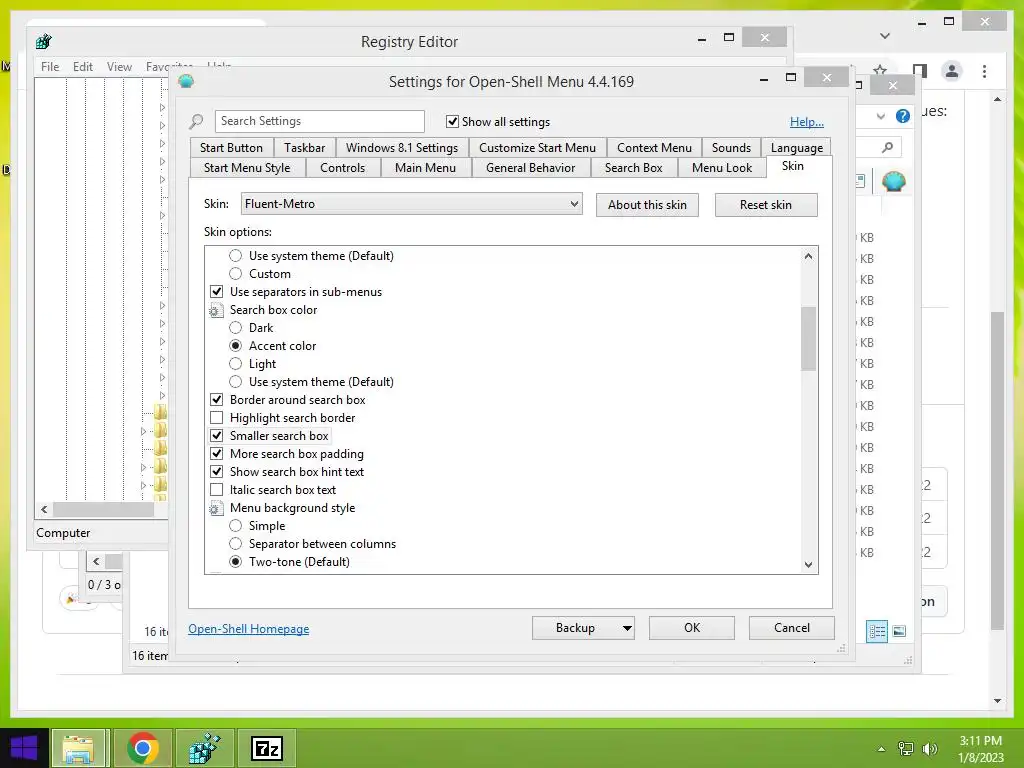Open the Windows 8.1 Settings tab
Screen dimensions: 1024x768
point(402,148)
